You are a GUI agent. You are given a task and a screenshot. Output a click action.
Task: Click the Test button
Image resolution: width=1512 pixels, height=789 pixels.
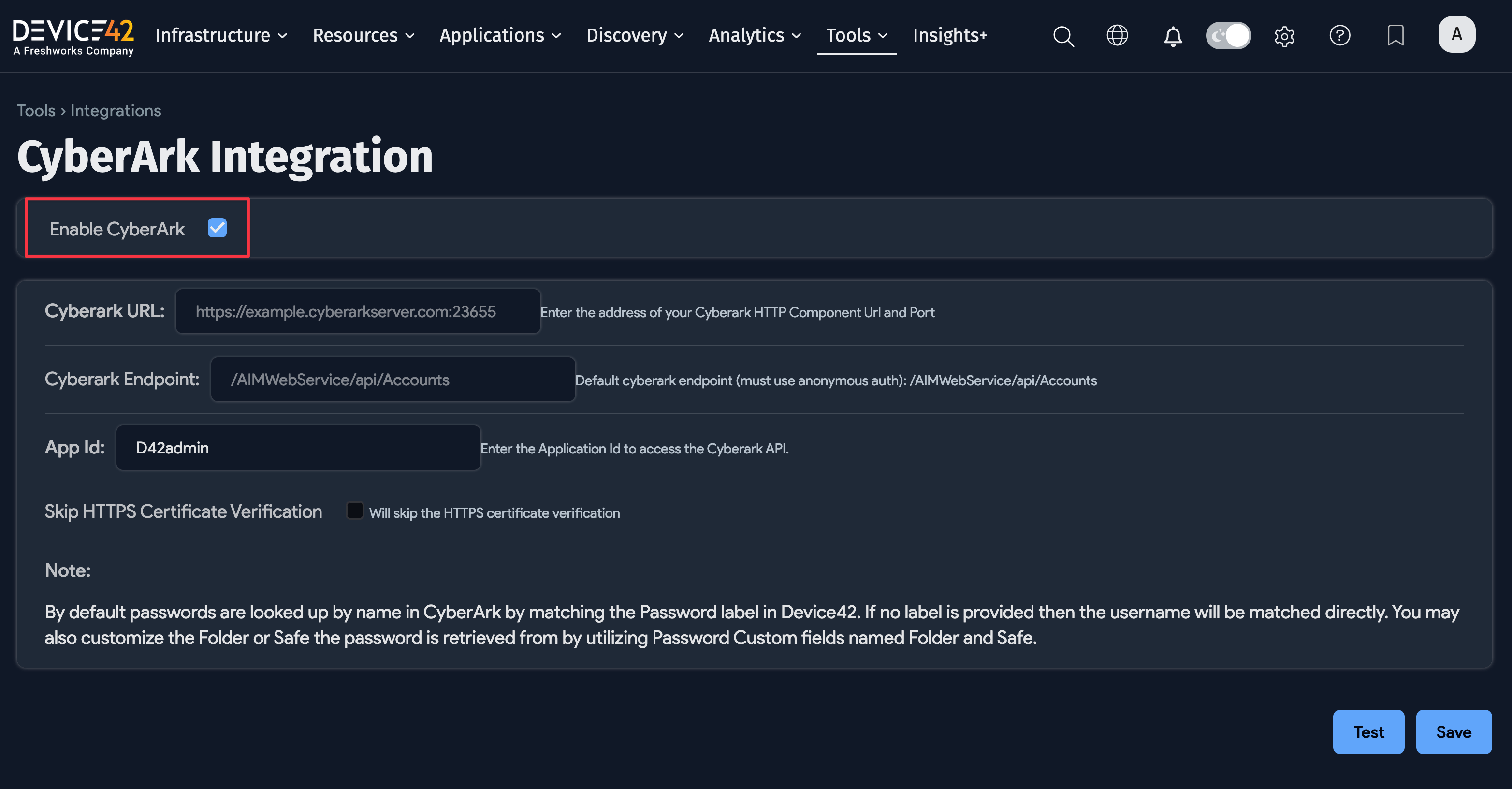[x=1368, y=731]
